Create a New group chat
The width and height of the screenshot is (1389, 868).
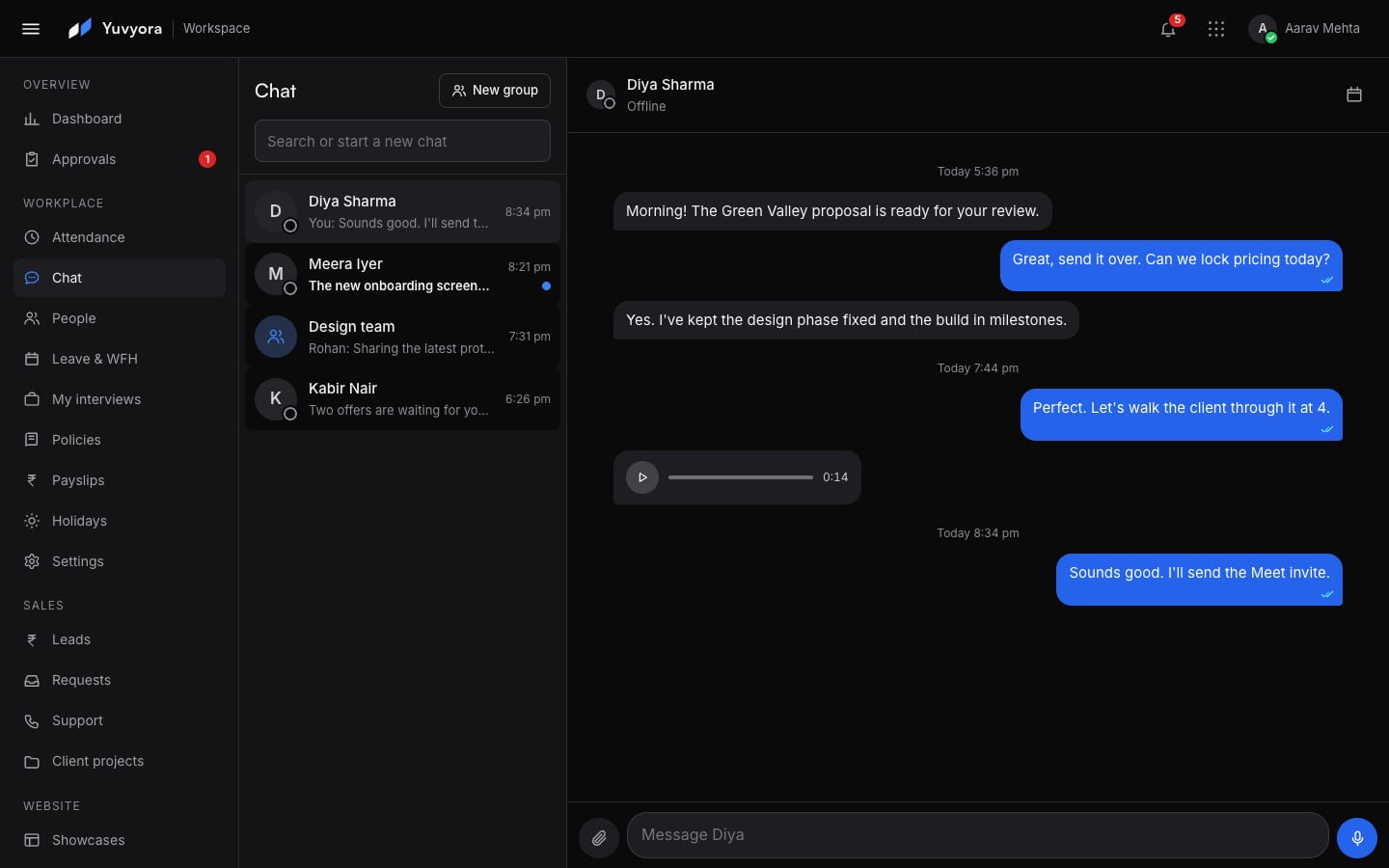(x=495, y=91)
